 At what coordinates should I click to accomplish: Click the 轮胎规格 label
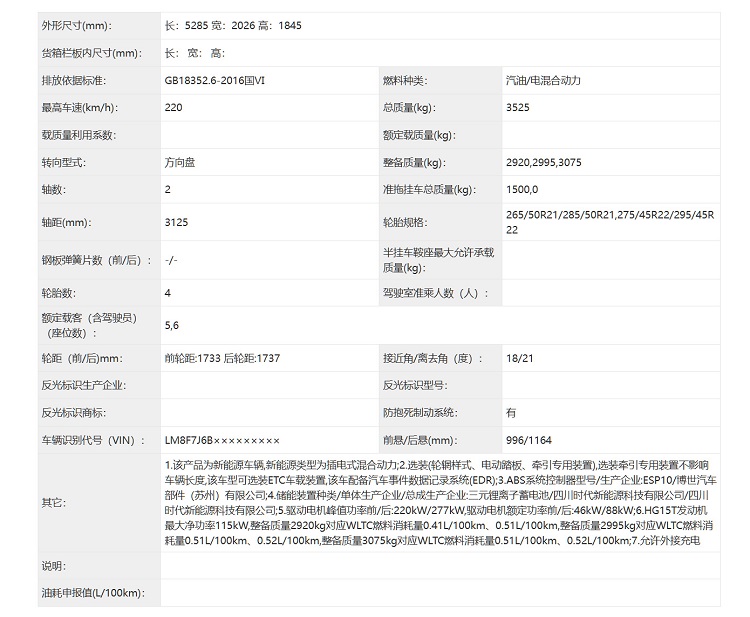coord(405,222)
